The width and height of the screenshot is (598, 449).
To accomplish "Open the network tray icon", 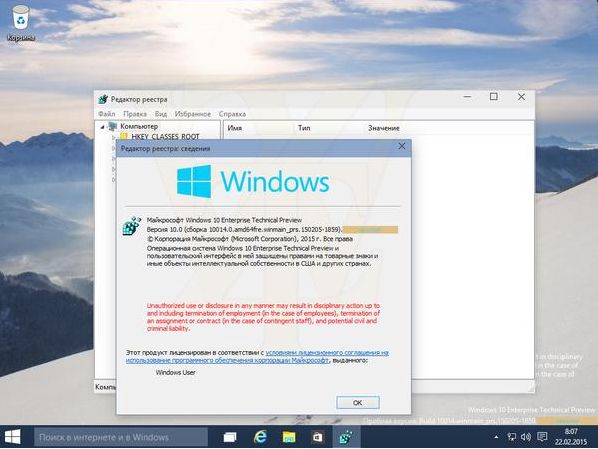I will [512, 437].
